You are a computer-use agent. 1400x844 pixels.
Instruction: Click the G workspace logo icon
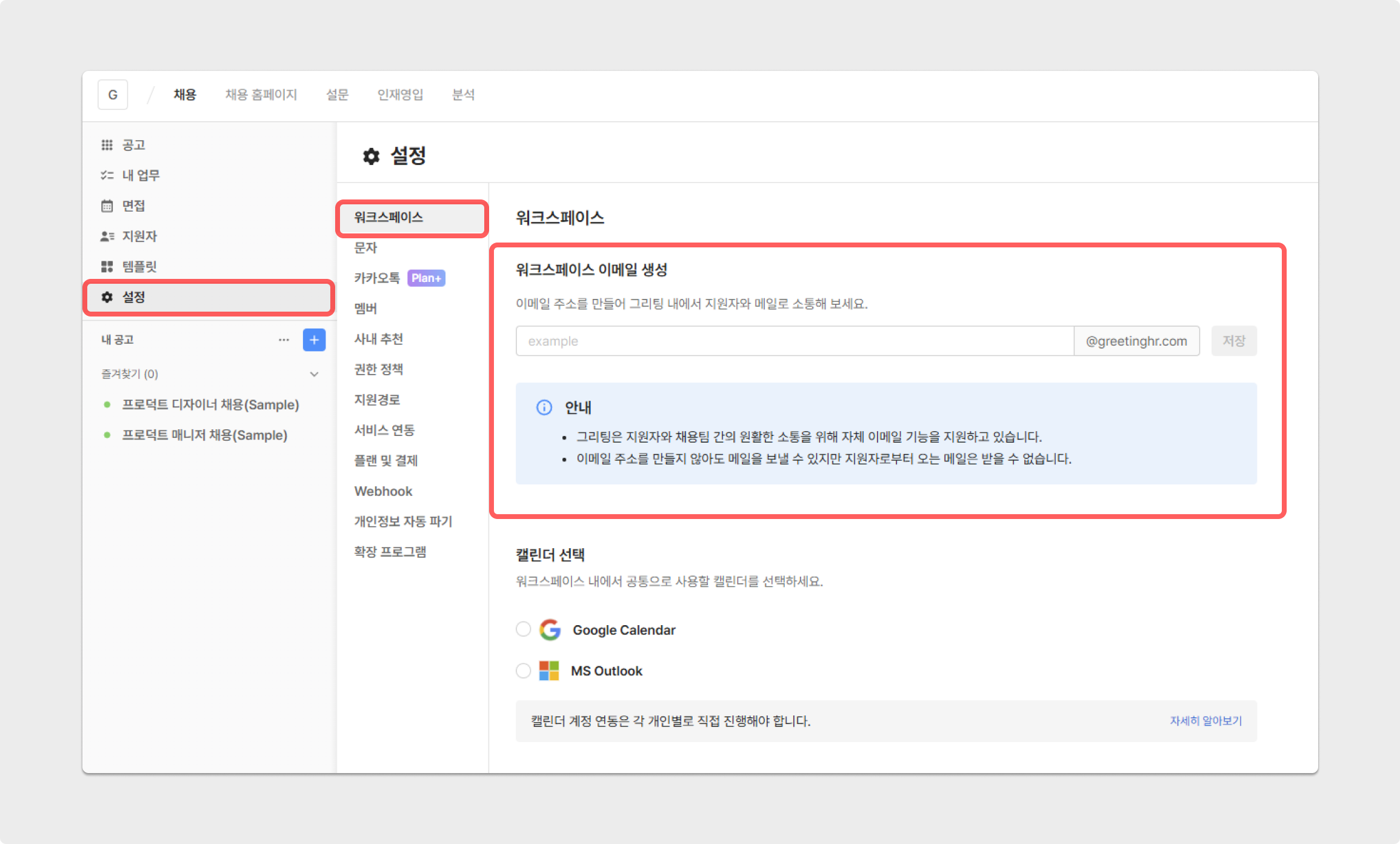coord(113,95)
